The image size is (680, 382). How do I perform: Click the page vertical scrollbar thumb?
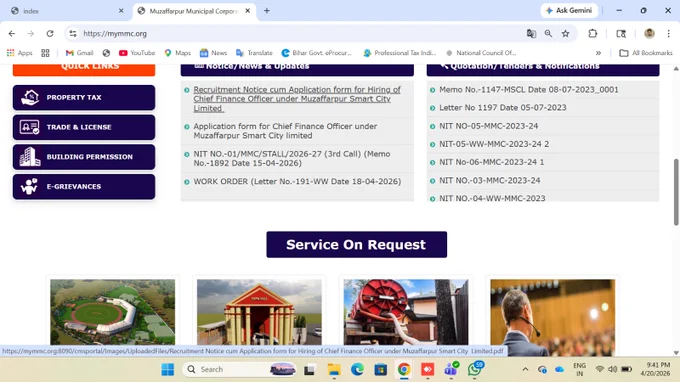[676, 192]
